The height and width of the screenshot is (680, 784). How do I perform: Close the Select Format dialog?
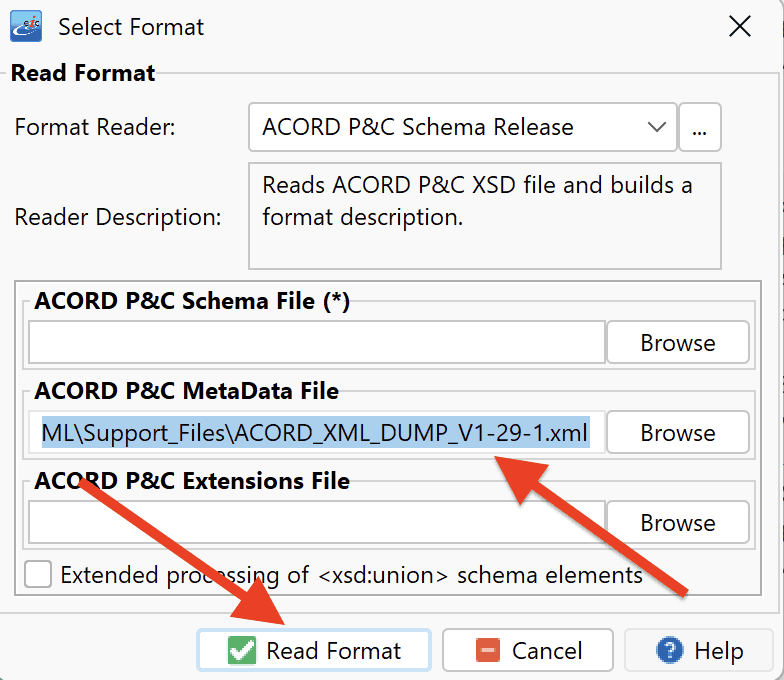740,26
